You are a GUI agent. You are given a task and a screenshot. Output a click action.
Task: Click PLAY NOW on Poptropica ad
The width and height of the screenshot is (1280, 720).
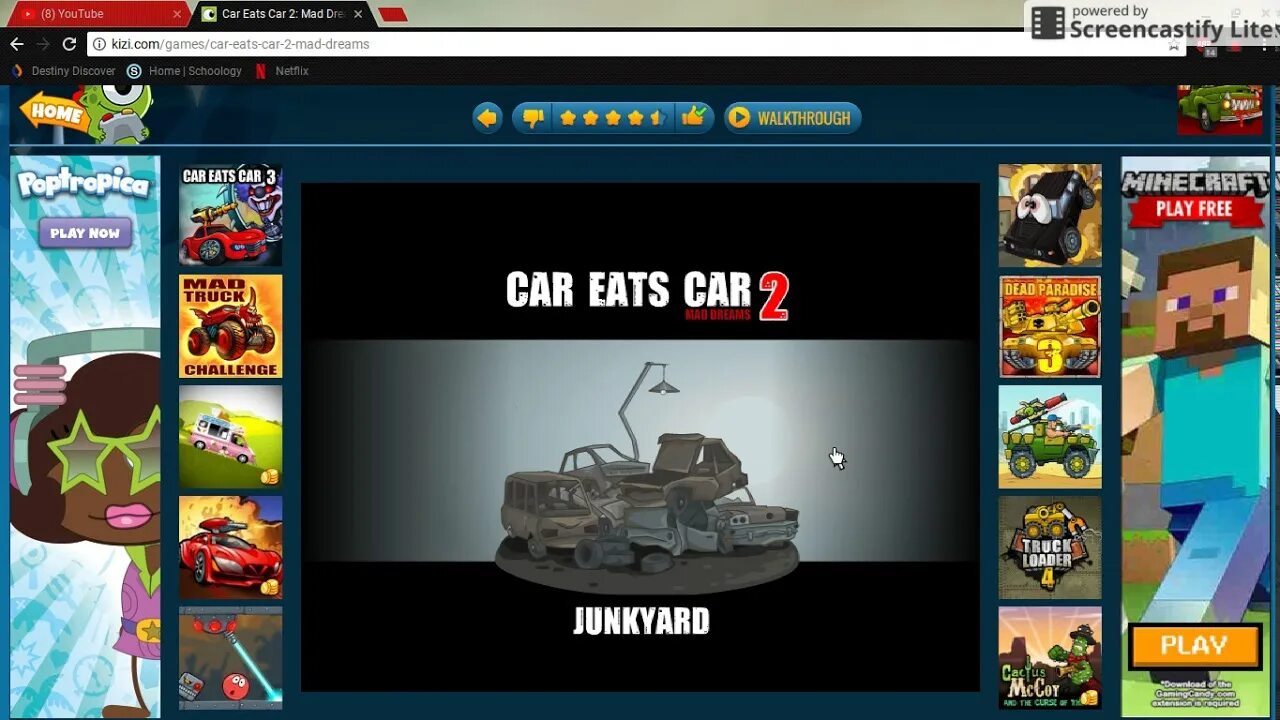click(x=85, y=233)
